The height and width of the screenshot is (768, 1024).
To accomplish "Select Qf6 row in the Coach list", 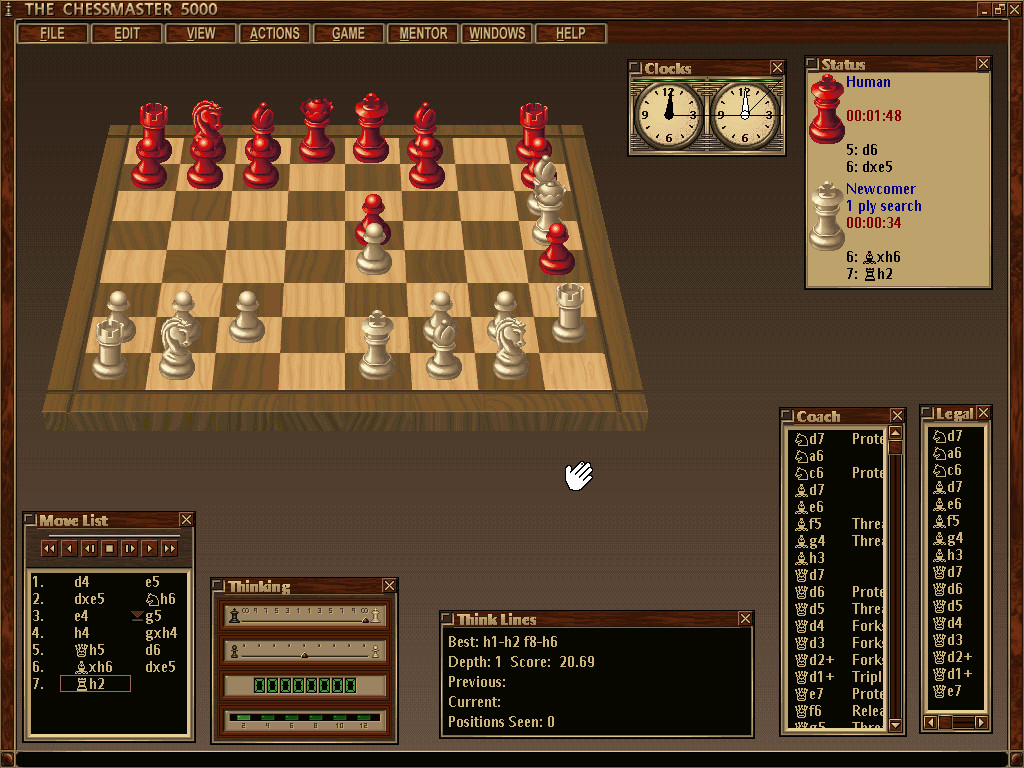I will point(839,711).
